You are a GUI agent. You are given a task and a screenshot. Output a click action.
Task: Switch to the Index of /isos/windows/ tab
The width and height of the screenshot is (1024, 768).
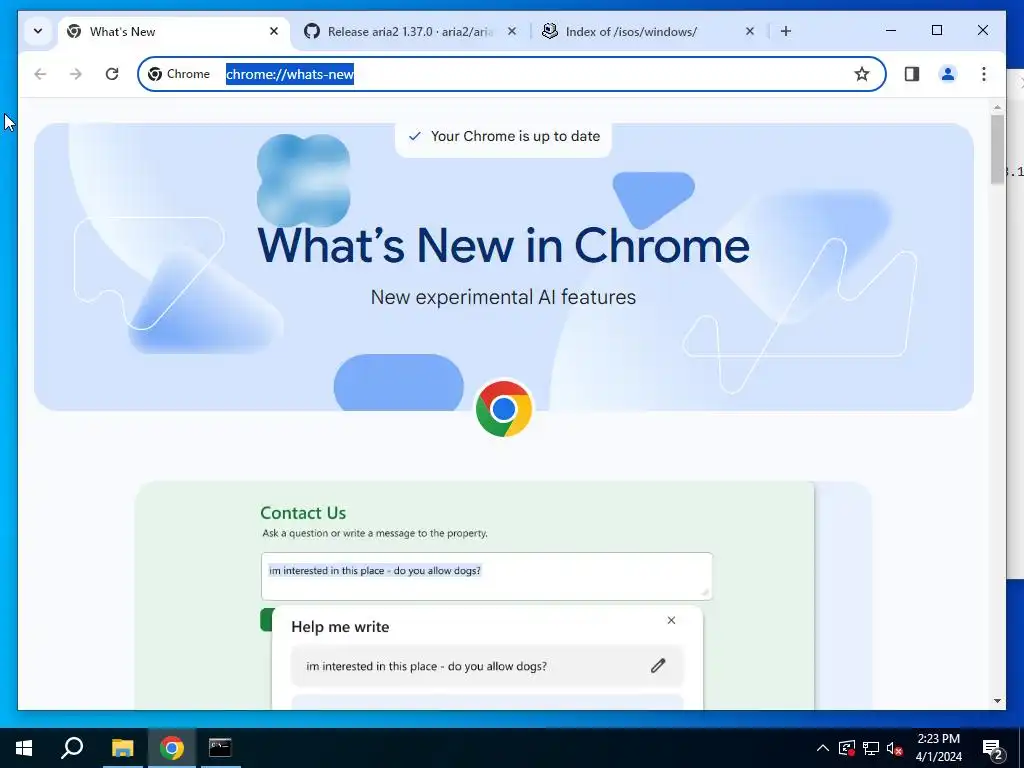pyautogui.click(x=648, y=31)
